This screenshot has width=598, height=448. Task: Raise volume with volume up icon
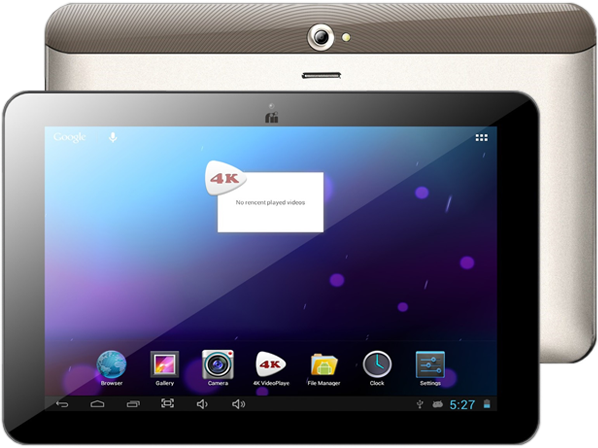238,404
